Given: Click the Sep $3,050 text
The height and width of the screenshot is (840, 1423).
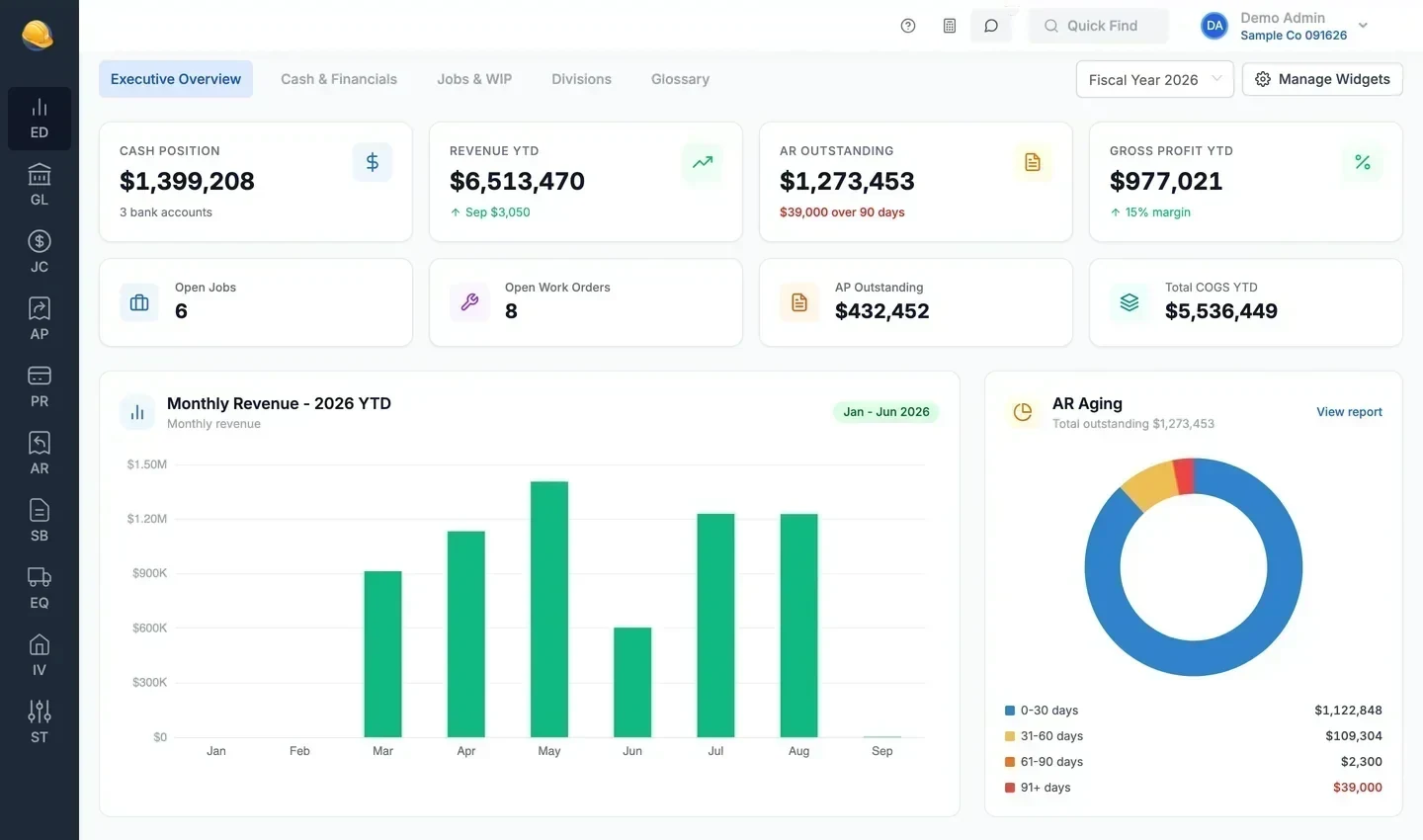Looking at the screenshot, I should 497,212.
